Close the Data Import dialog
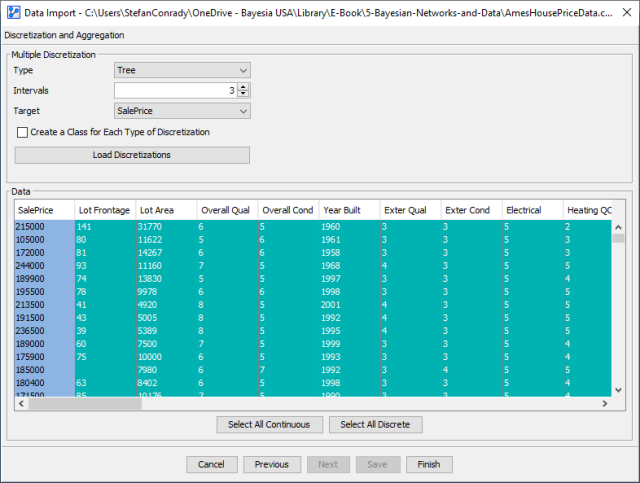640x483 pixels. tap(627, 13)
